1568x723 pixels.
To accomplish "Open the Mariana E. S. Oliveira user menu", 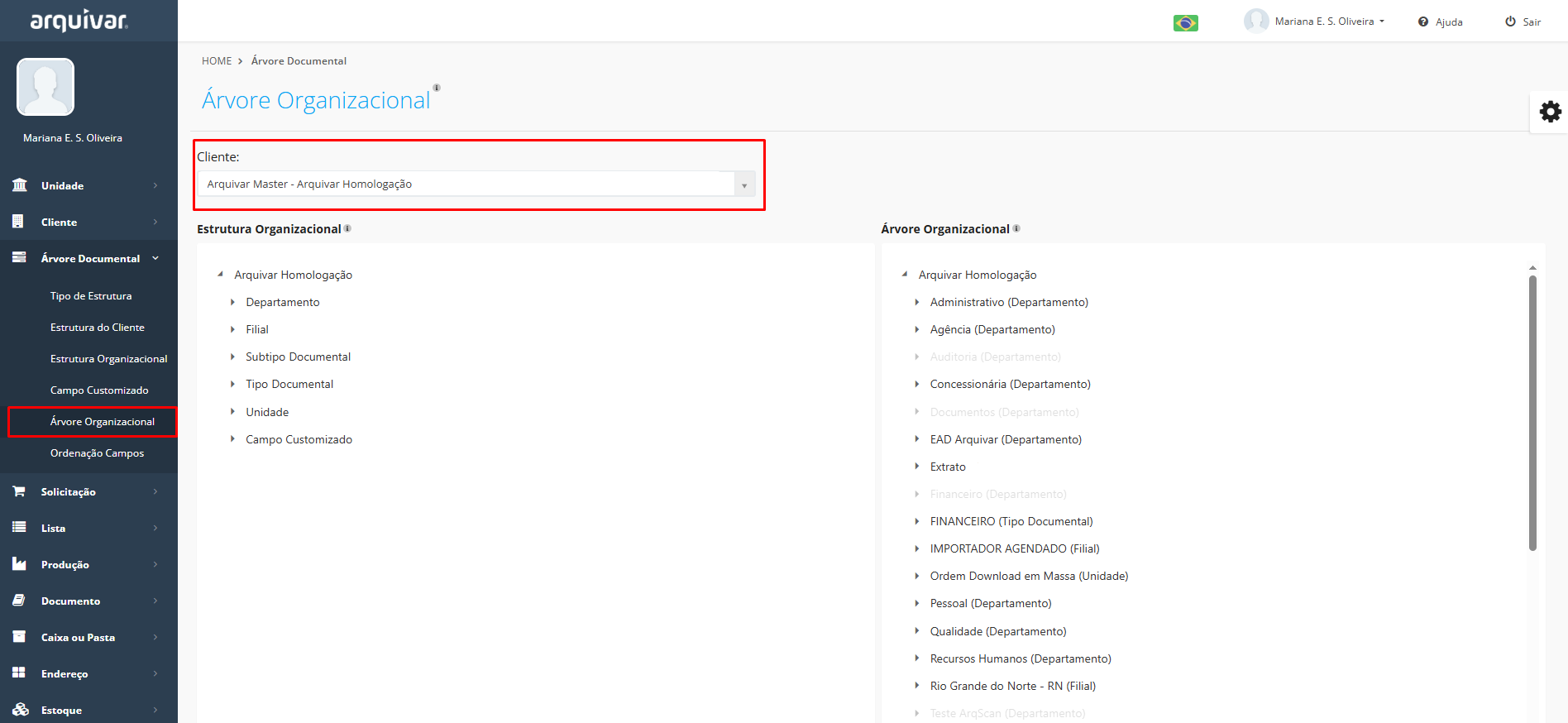I will coord(1330,22).
